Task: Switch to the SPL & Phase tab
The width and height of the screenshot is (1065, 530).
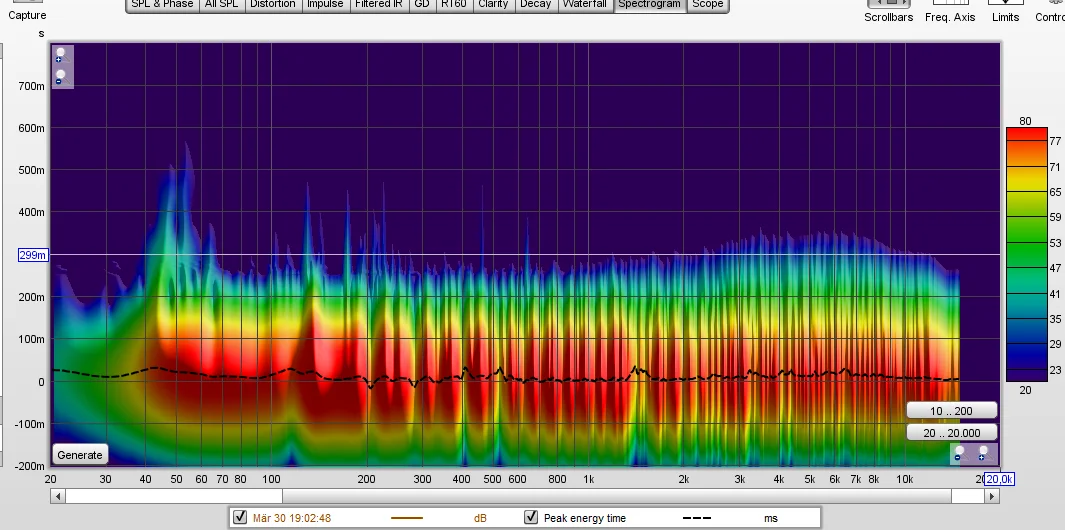Action: 162,5
